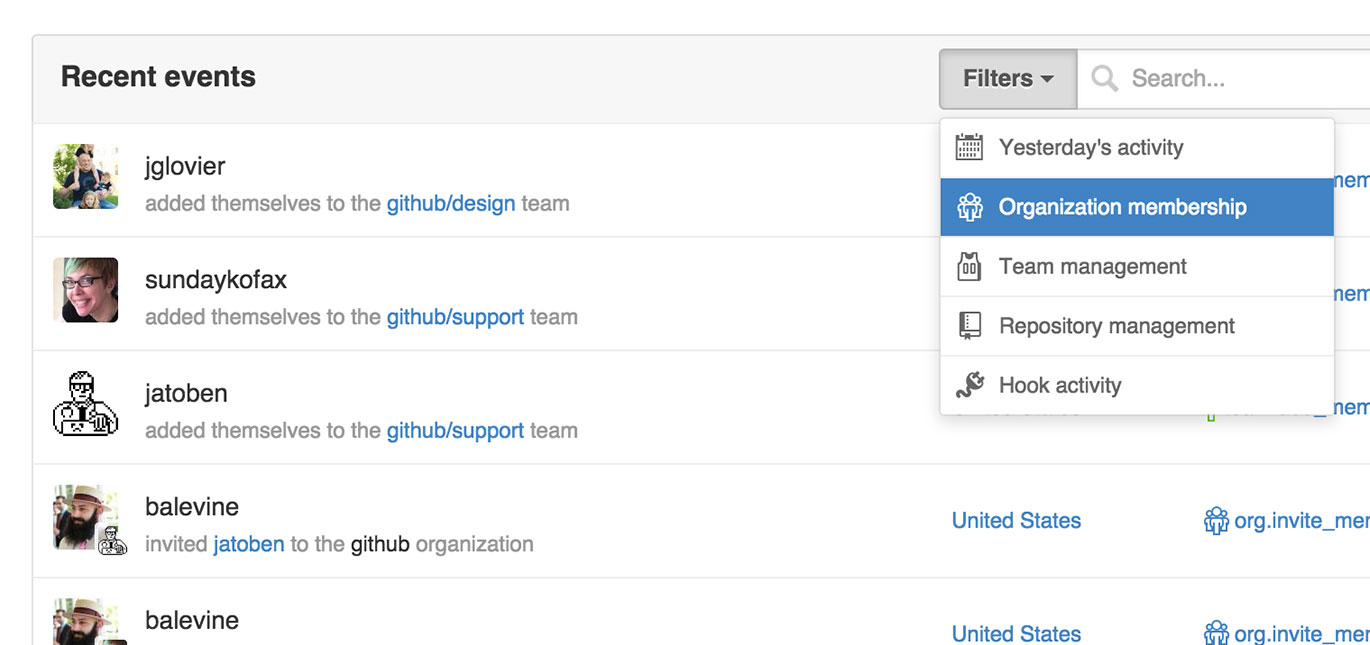1370x645 pixels.
Task: Click United States in the jatoben invite row
Action: pyautogui.click(x=1016, y=520)
